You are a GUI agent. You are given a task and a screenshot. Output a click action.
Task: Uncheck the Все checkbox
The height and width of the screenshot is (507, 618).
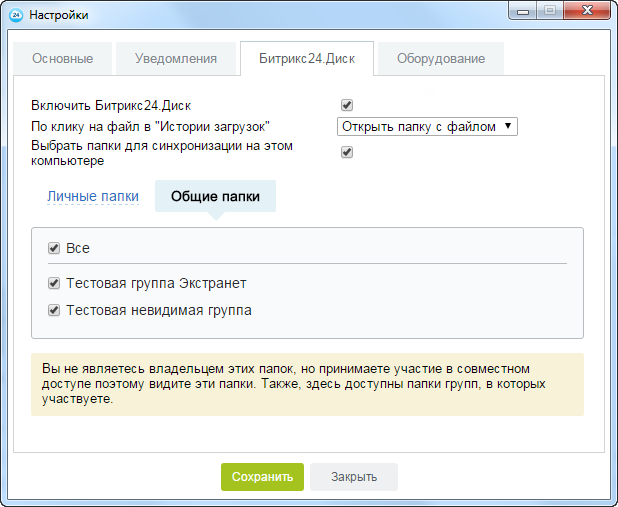(x=54, y=248)
